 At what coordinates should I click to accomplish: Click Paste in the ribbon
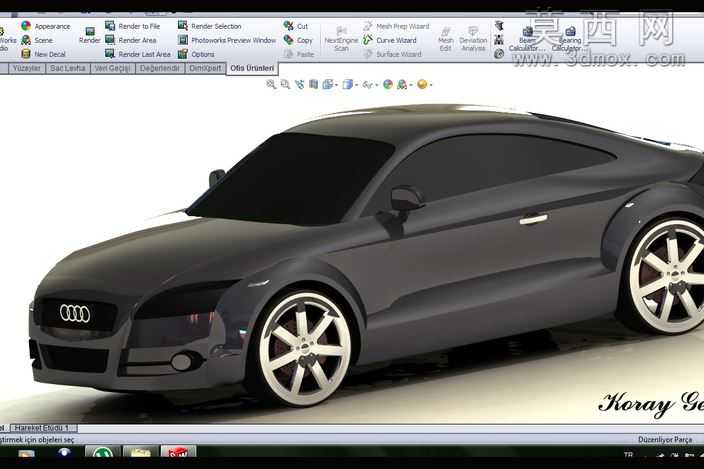[299, 54]
